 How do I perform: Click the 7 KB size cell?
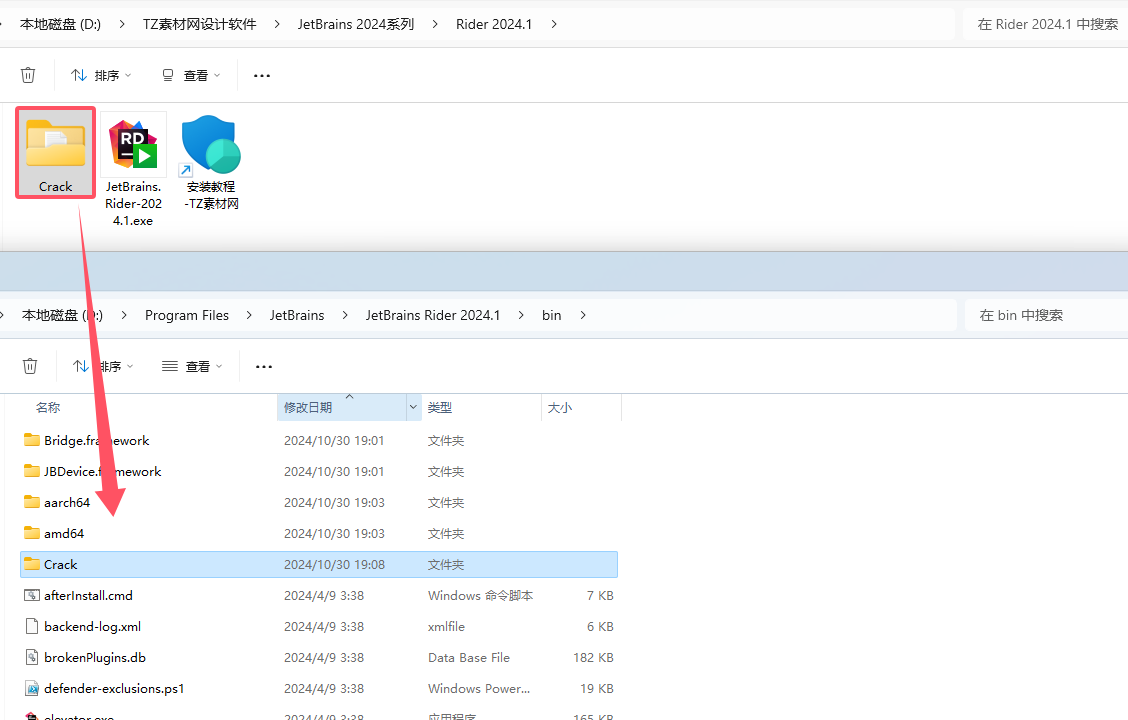(x=600, y=596)
